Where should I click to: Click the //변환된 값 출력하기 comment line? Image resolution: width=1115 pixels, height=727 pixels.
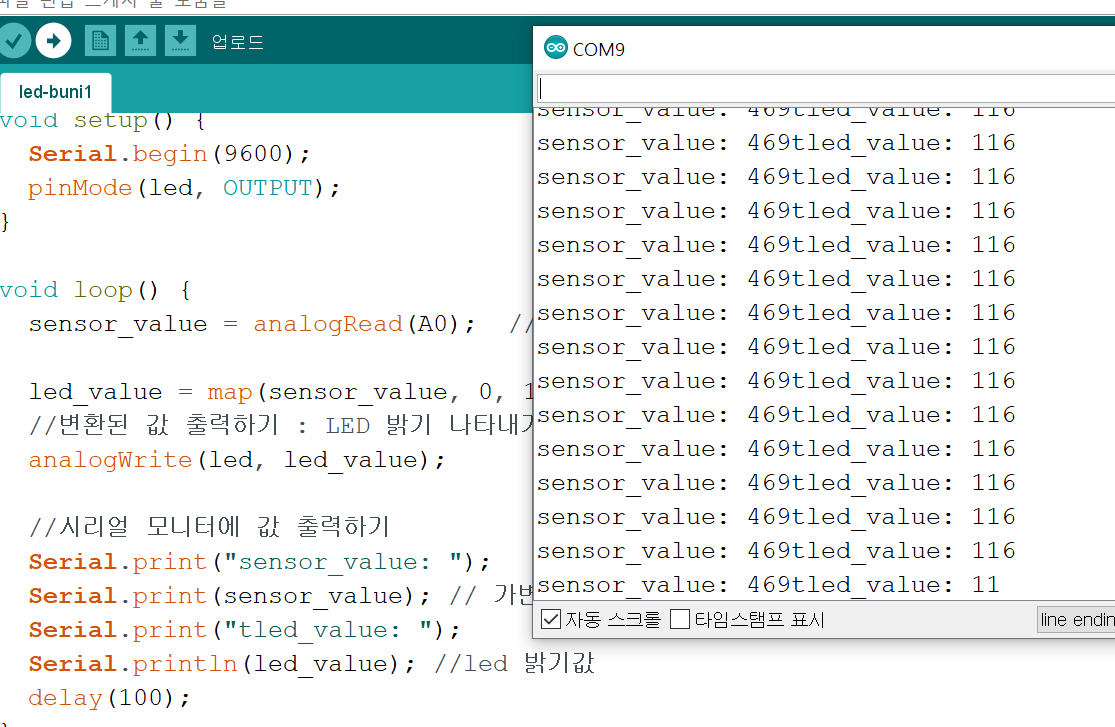(281, 425)
